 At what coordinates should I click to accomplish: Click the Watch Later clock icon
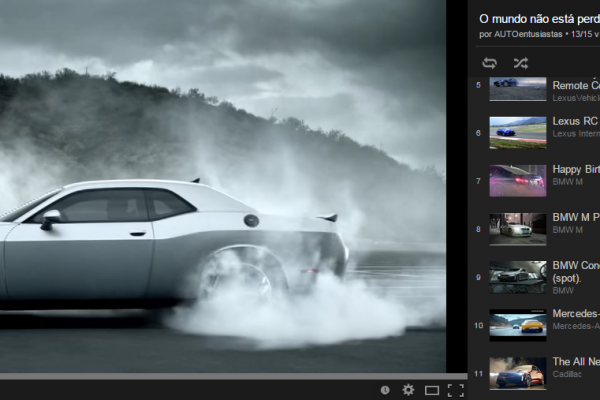point(385,389)
